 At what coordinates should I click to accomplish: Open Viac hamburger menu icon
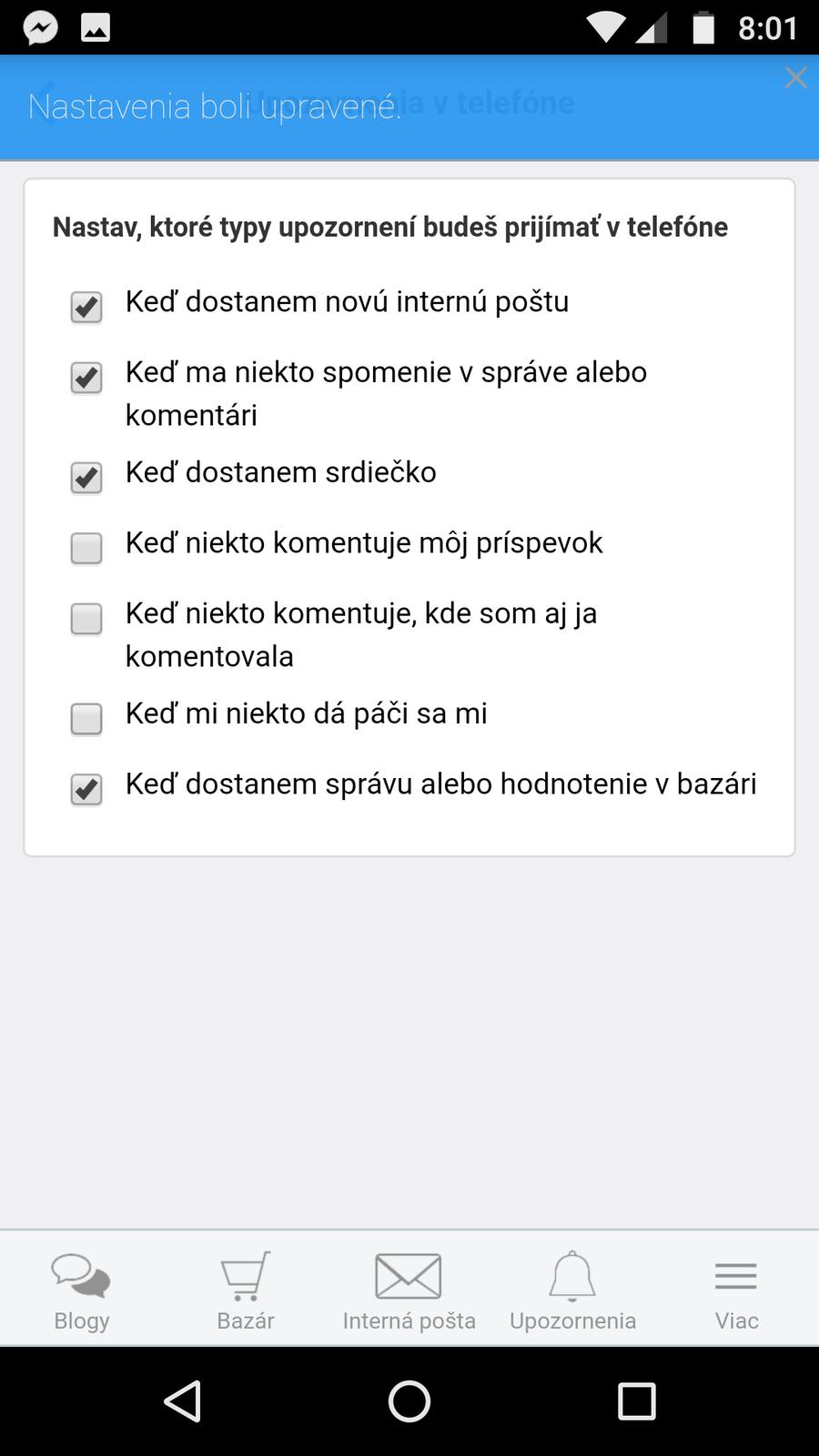(x=736, y=1276)
